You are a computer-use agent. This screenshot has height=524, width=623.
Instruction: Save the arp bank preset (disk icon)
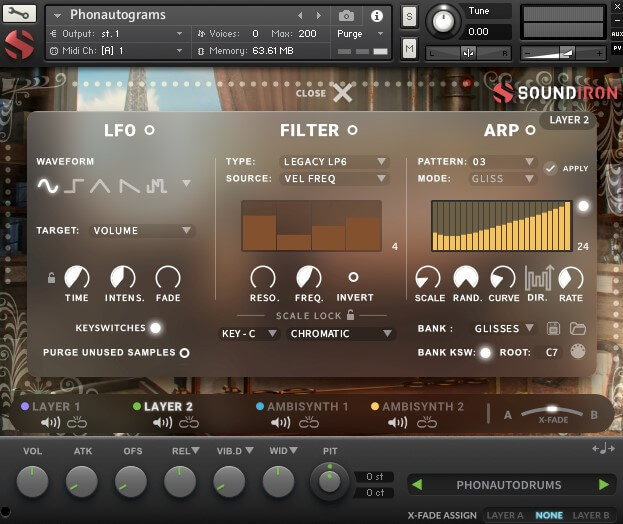(x=553, y=329)
